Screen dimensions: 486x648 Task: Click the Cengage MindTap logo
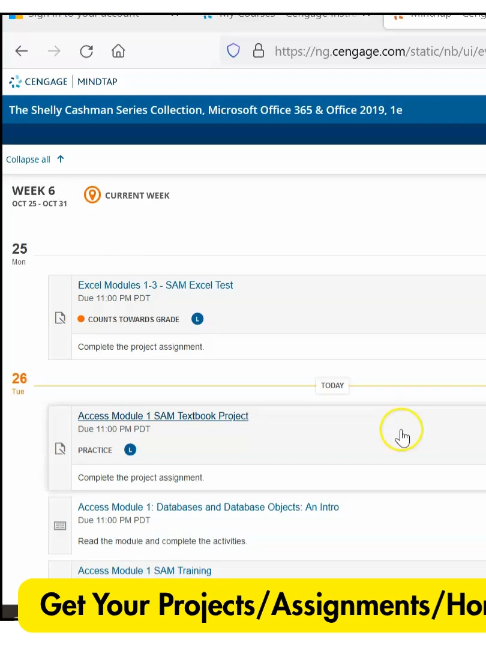pos(63,81)
